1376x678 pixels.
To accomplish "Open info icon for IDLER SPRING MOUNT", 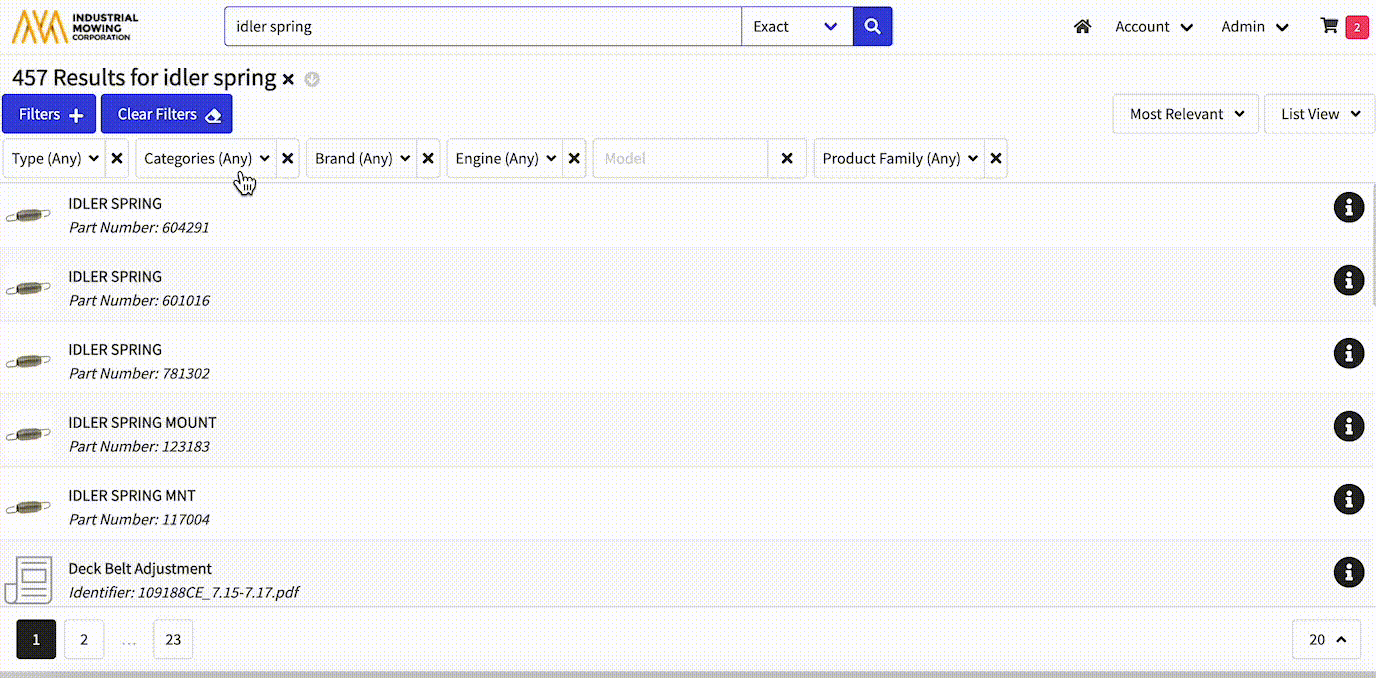I will (x=1348, y=426).
